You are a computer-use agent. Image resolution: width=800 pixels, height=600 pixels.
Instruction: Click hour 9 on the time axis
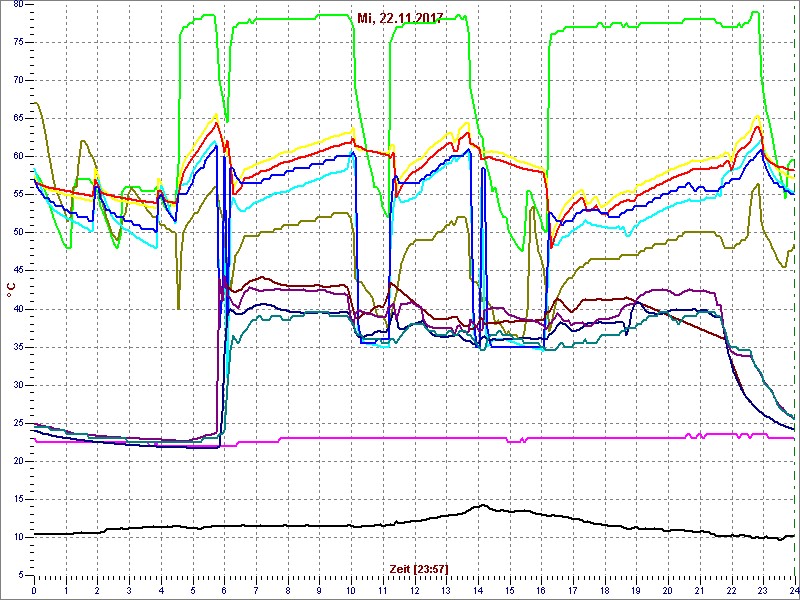(319, 591)
